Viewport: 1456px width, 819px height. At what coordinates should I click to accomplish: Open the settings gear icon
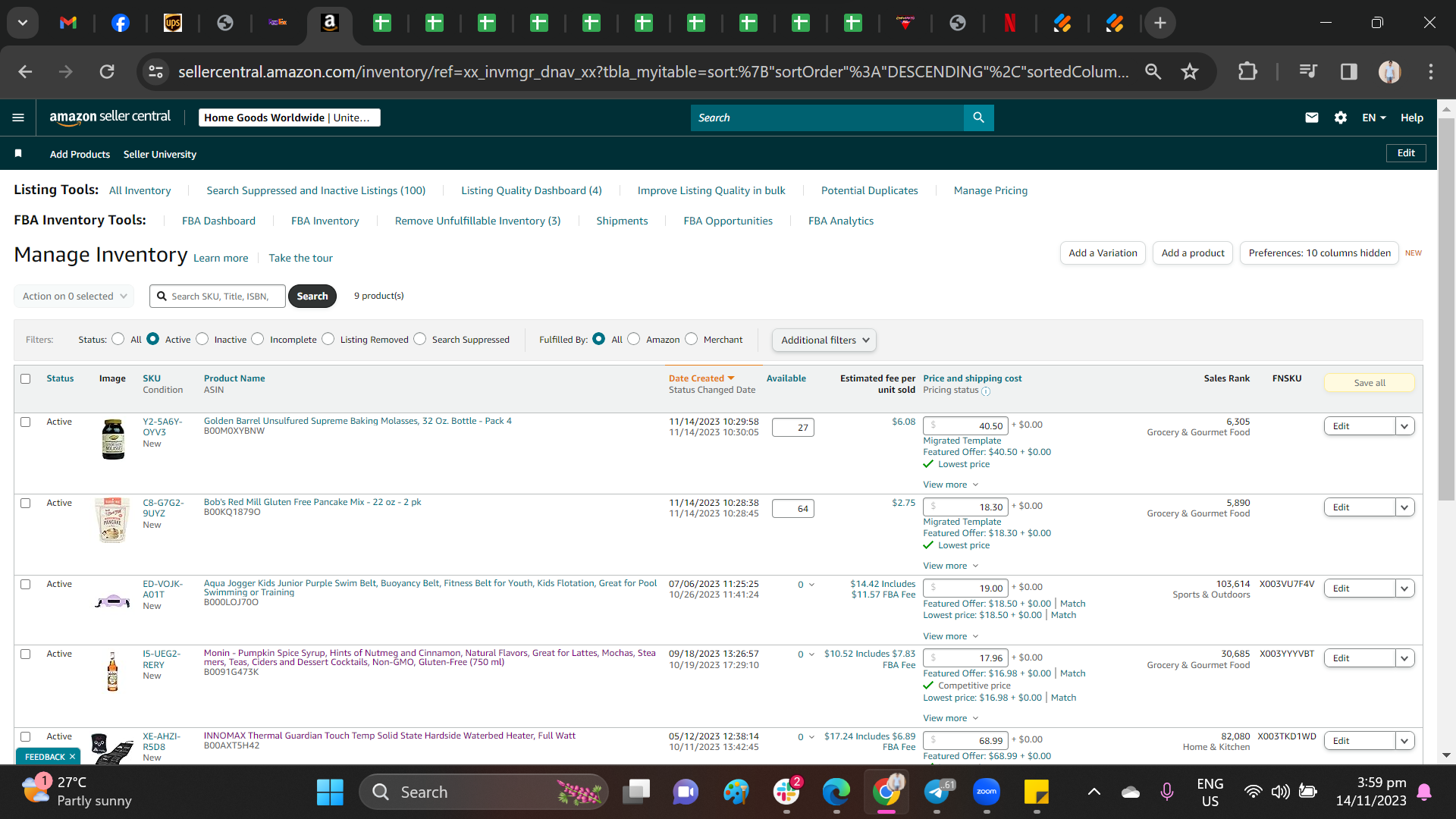[1341, 118]
